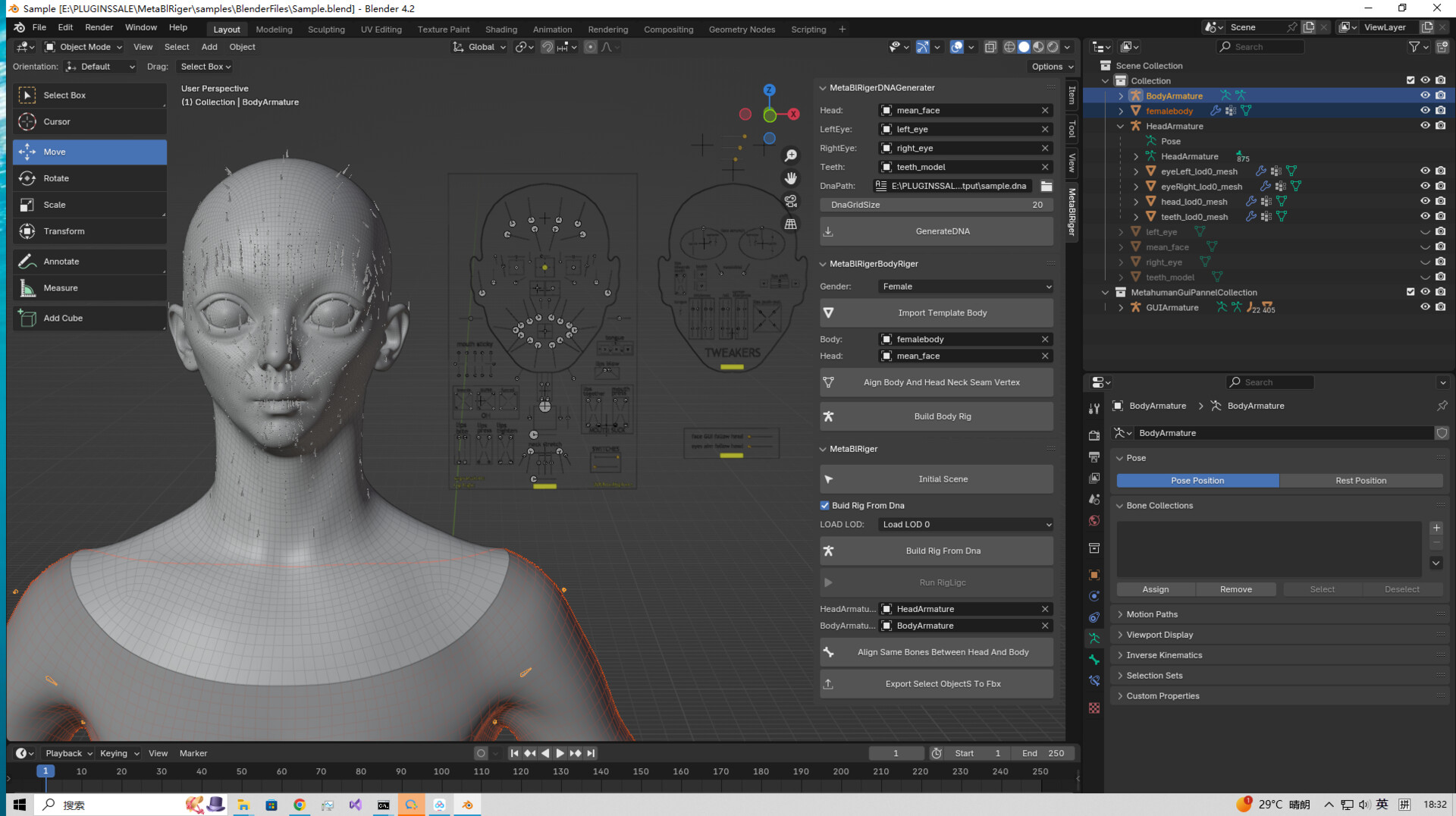This screenshot has height=816, width=1456.
Task: Disable Collection render with its checkbox
Action: 1410,80
